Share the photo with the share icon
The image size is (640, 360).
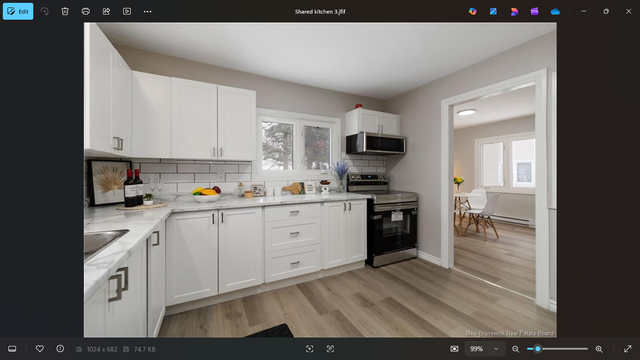click(106, 11)
